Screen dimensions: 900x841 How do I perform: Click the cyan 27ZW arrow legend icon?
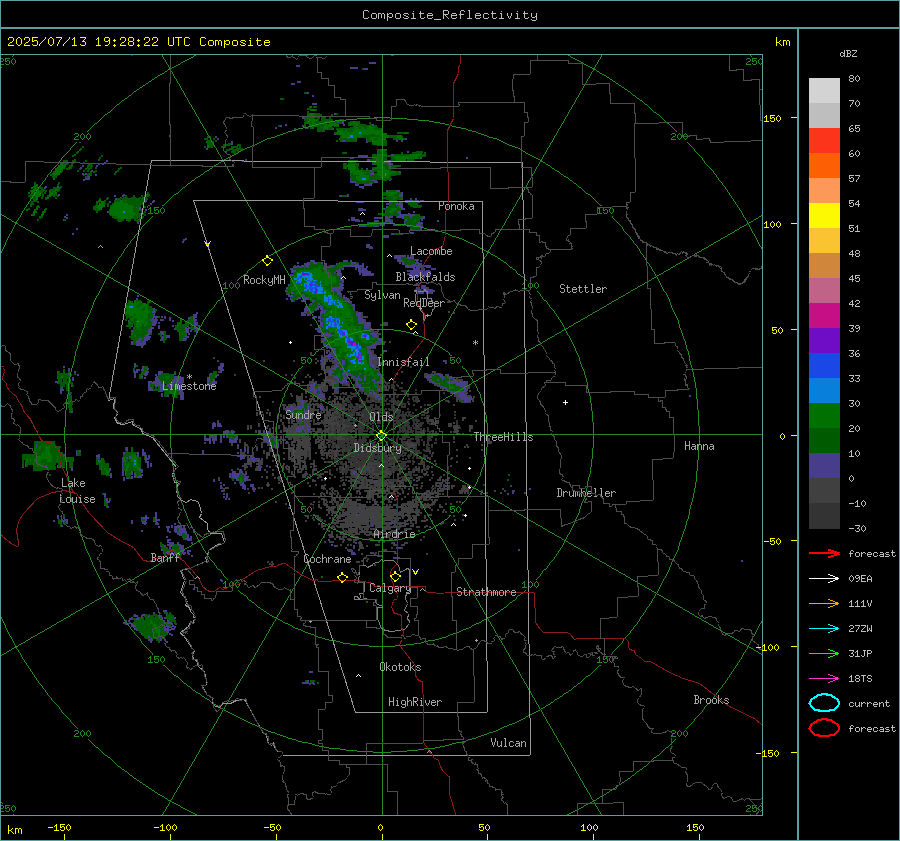824,629
